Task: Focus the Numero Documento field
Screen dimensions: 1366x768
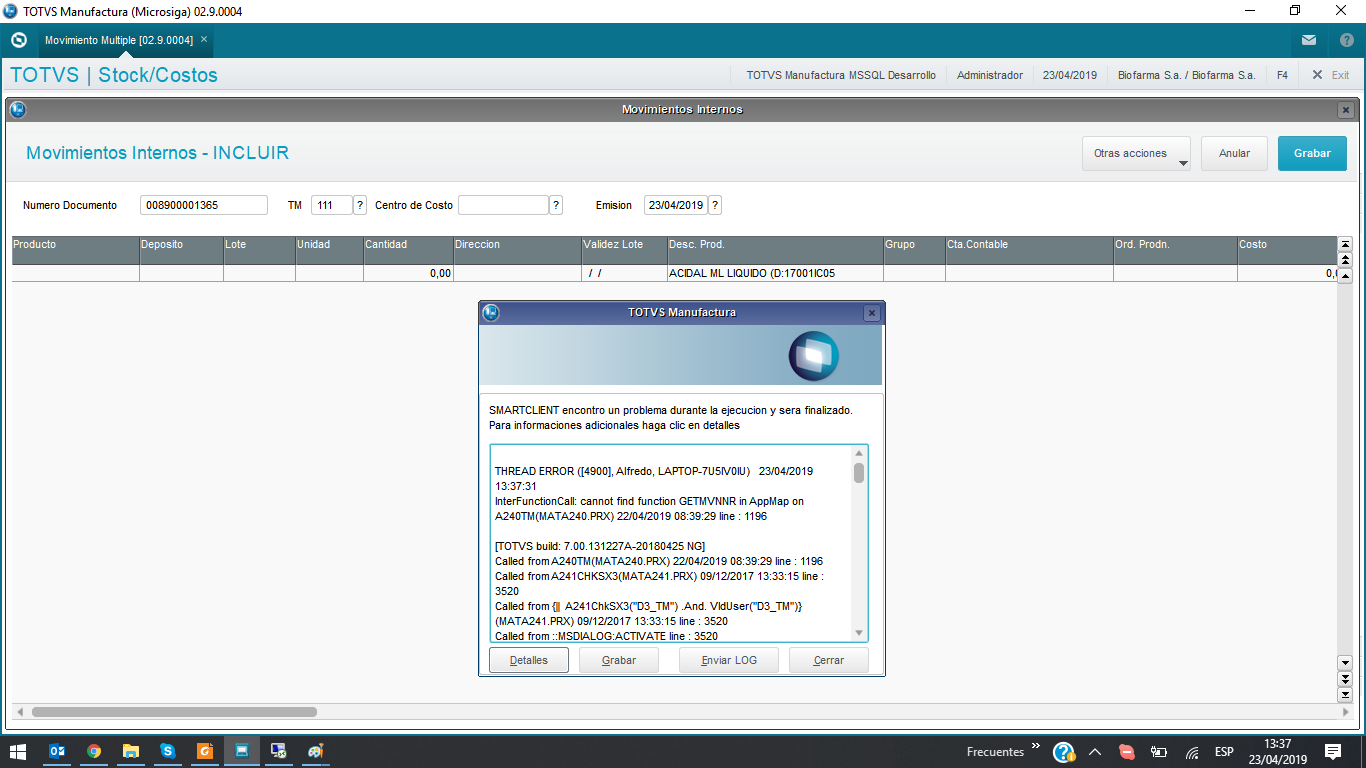Action: tap(204, 205)
